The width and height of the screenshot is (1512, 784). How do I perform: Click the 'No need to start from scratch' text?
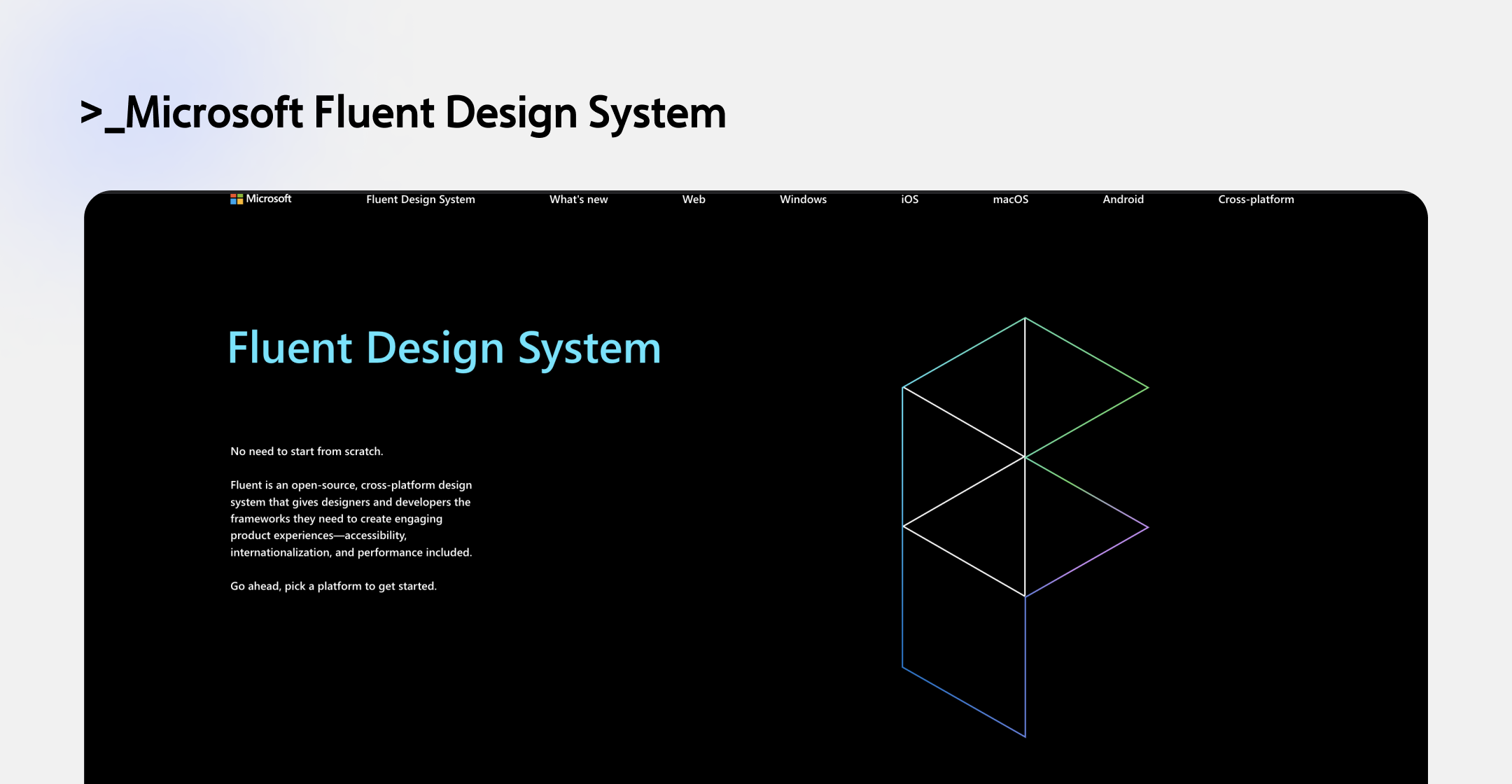click(x=307, y=451)
